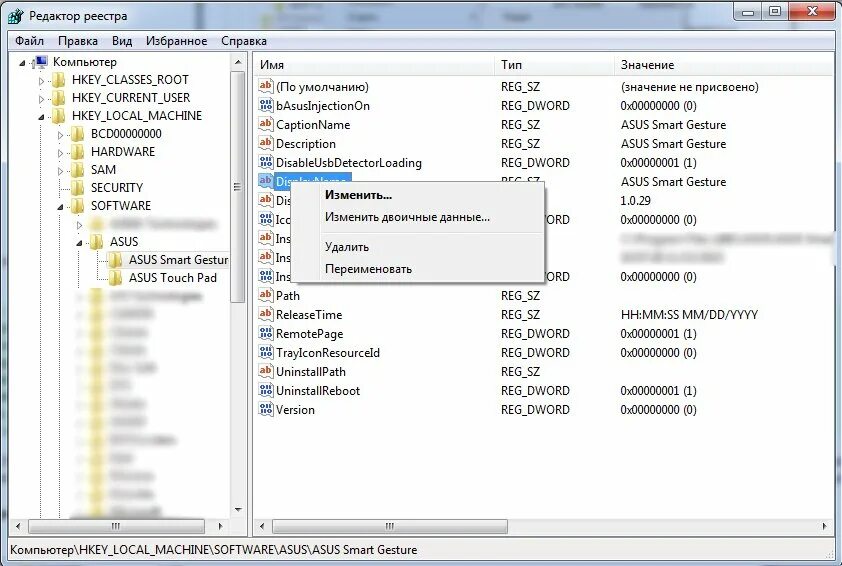
Task: Click tree pane scroll down arrow
Action: [x=238, y=509]
